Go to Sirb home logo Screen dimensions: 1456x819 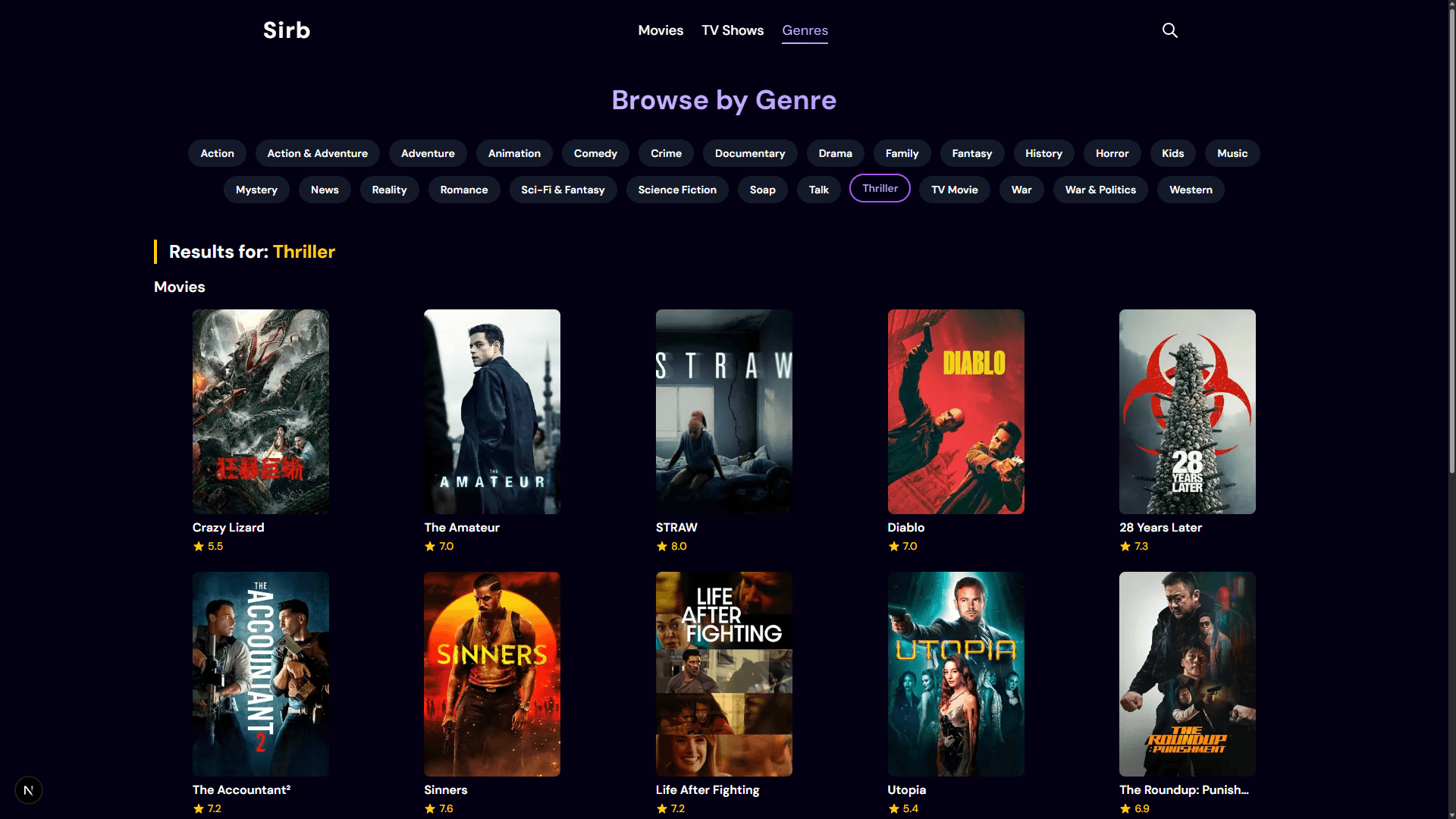(x=287, y=30)
